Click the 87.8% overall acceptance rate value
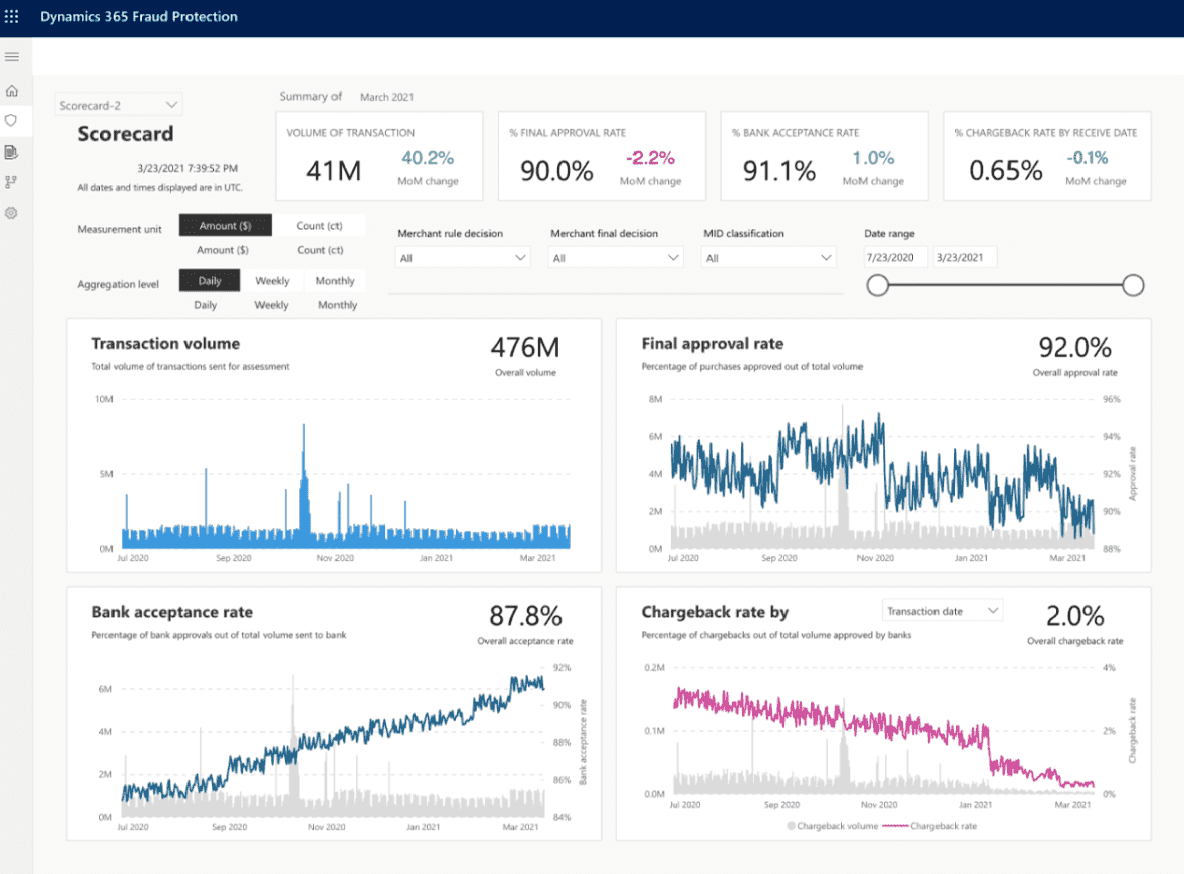1184x874 pixels. click(526, 616)
